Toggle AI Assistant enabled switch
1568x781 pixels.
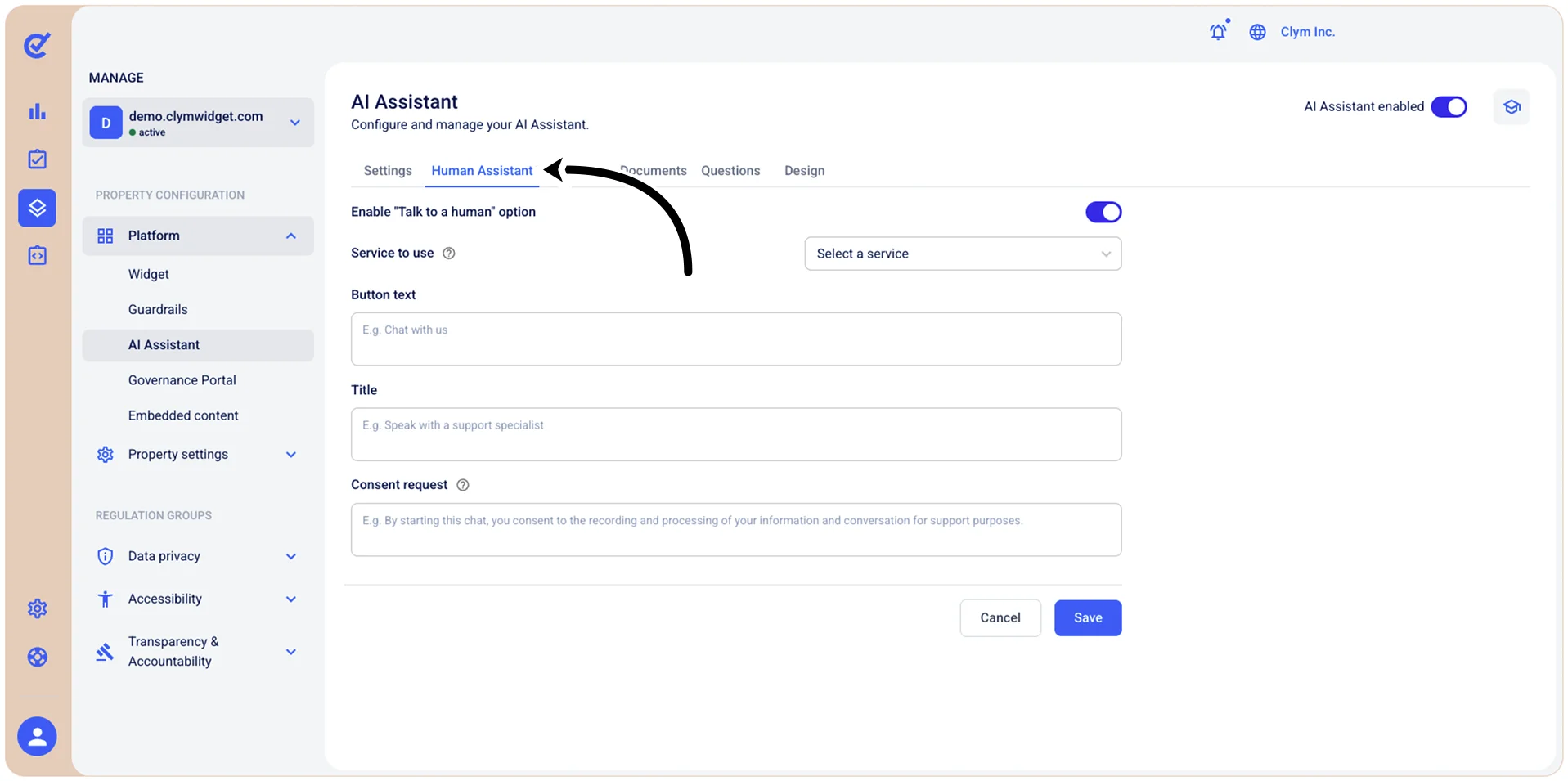[x=1449, y=107]
